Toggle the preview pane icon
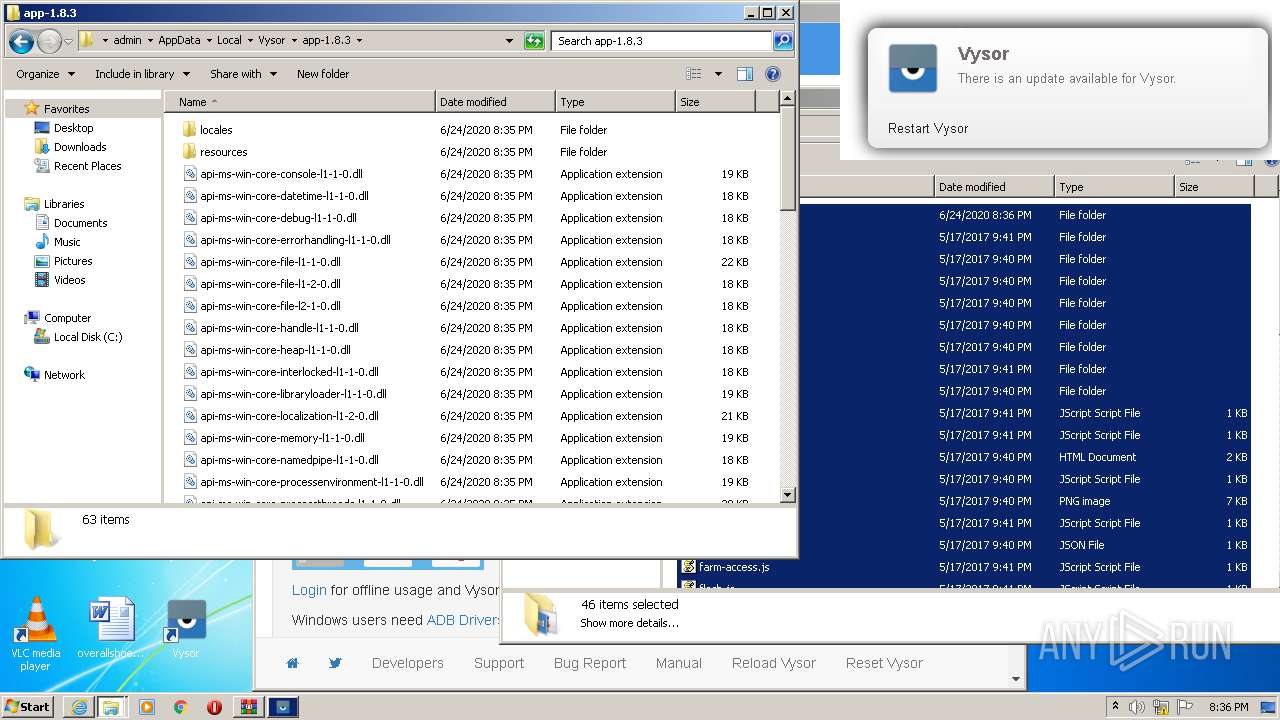Viewport: 1280px width, 720px height. coord(744,74)
